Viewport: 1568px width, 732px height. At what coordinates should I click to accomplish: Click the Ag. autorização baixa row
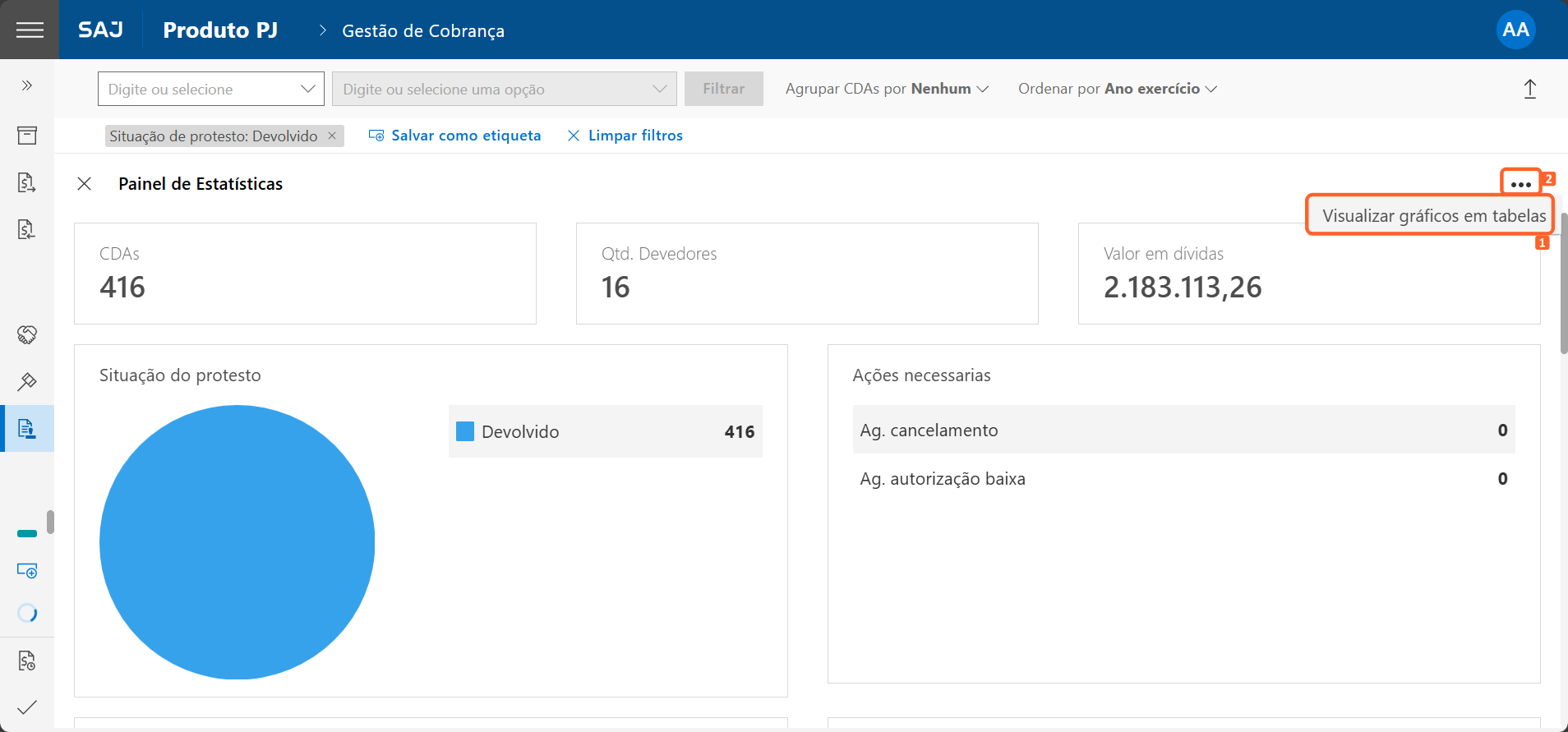(x=1183, y=478)
